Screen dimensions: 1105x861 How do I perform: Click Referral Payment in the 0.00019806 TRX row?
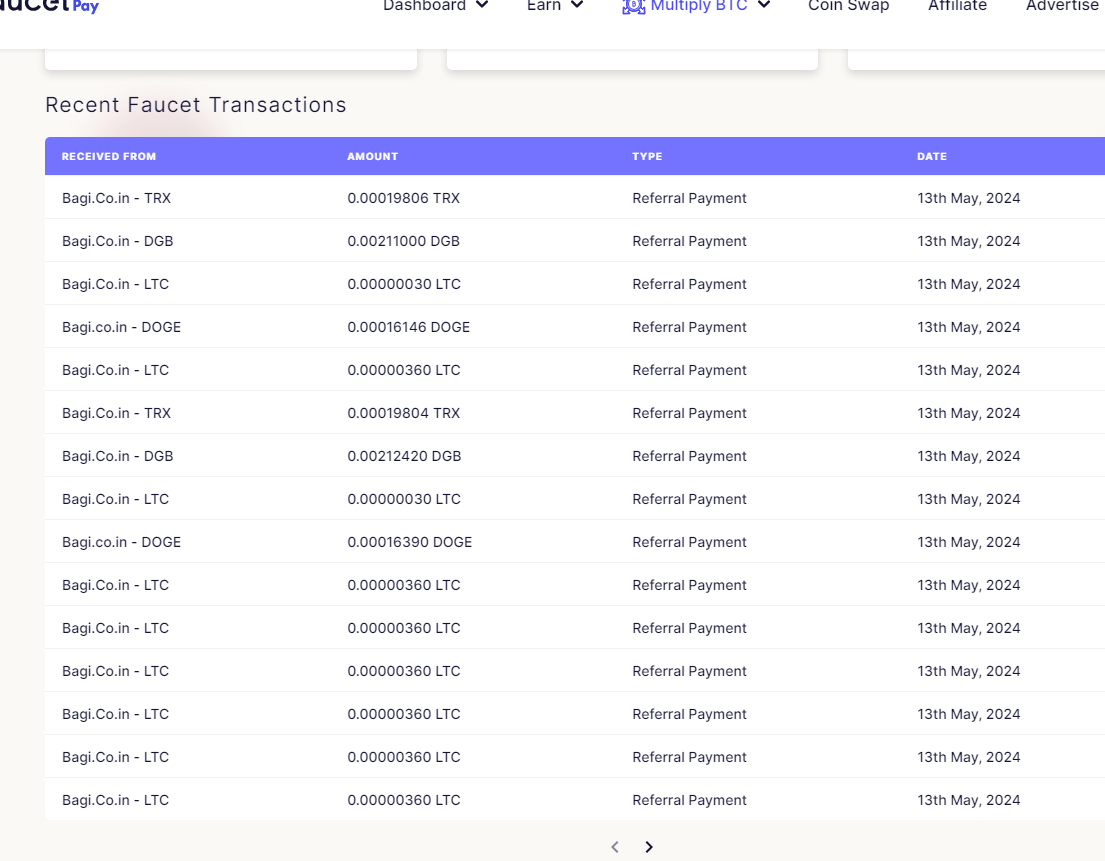pyautogui.click(x=689, y=198)
